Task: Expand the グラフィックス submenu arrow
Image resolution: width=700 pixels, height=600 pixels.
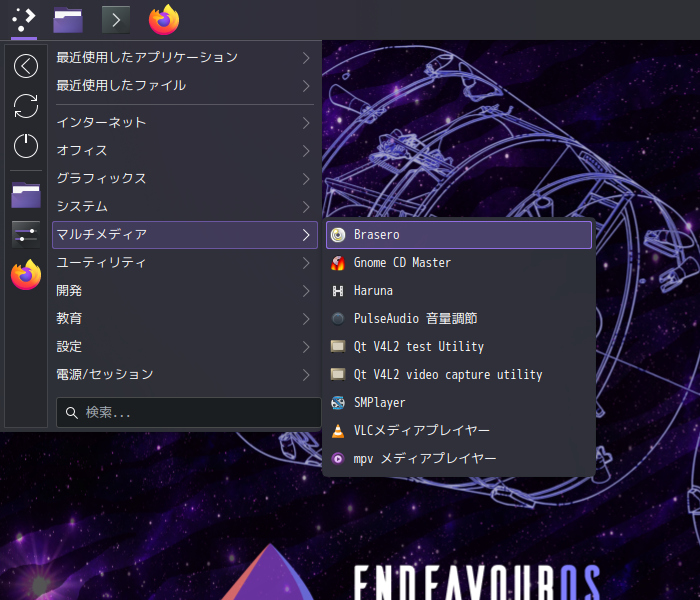Action: point(306,179)
